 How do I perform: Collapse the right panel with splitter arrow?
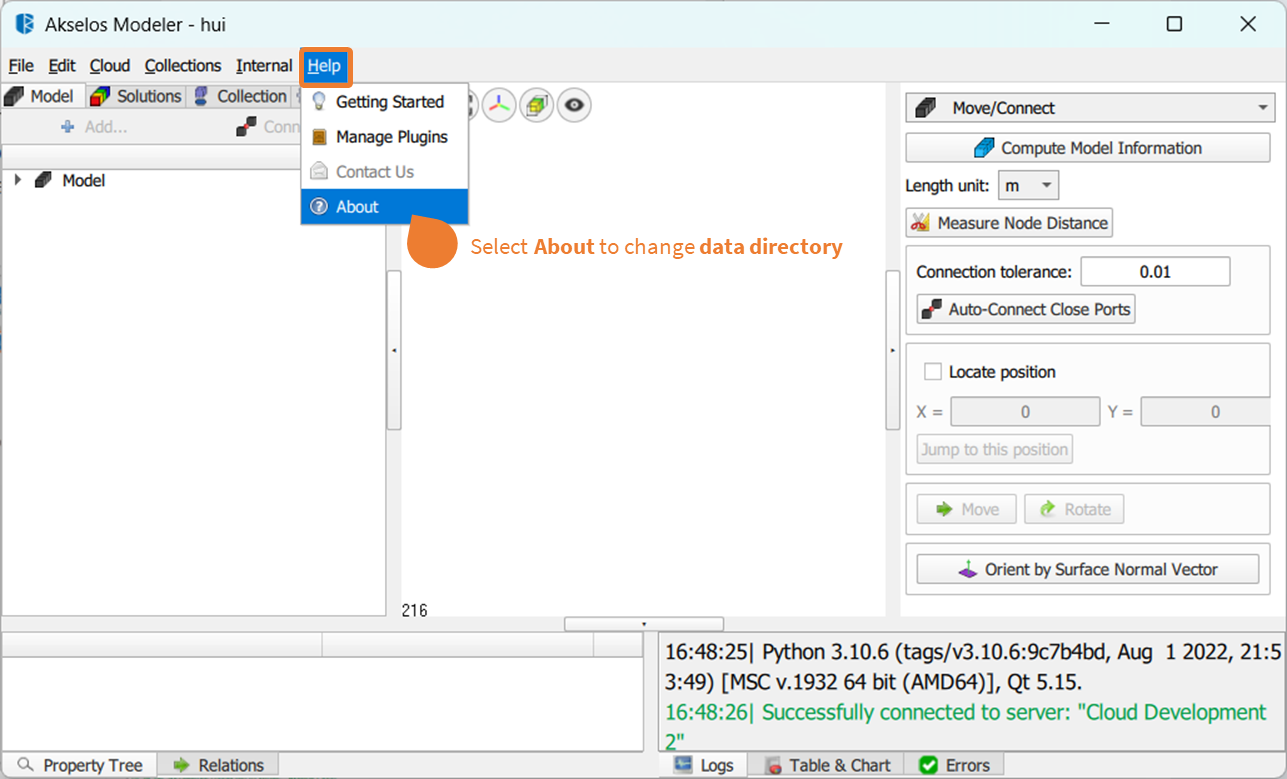[x=892, y=350]
